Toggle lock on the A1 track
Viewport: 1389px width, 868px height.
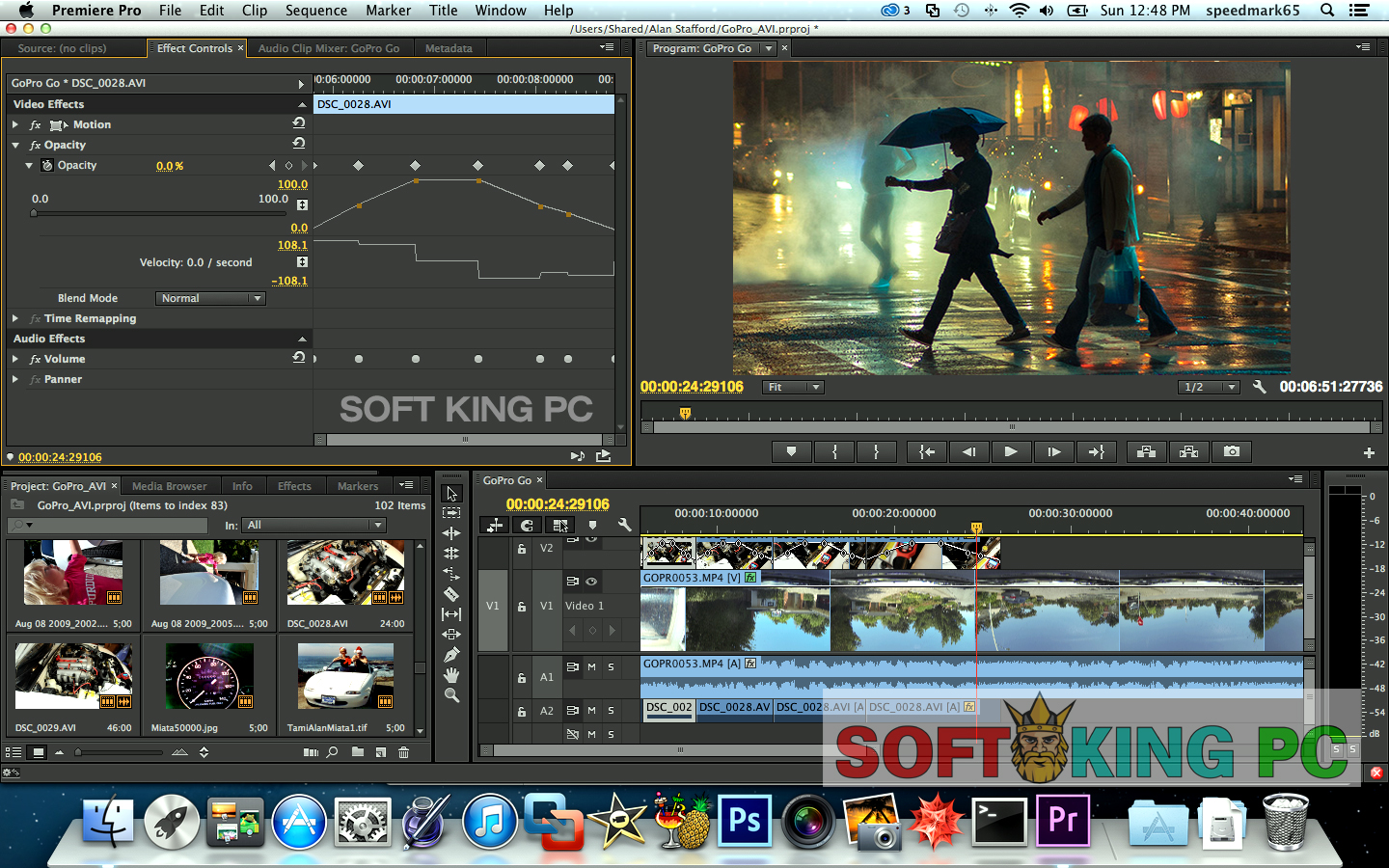[522, 678]
